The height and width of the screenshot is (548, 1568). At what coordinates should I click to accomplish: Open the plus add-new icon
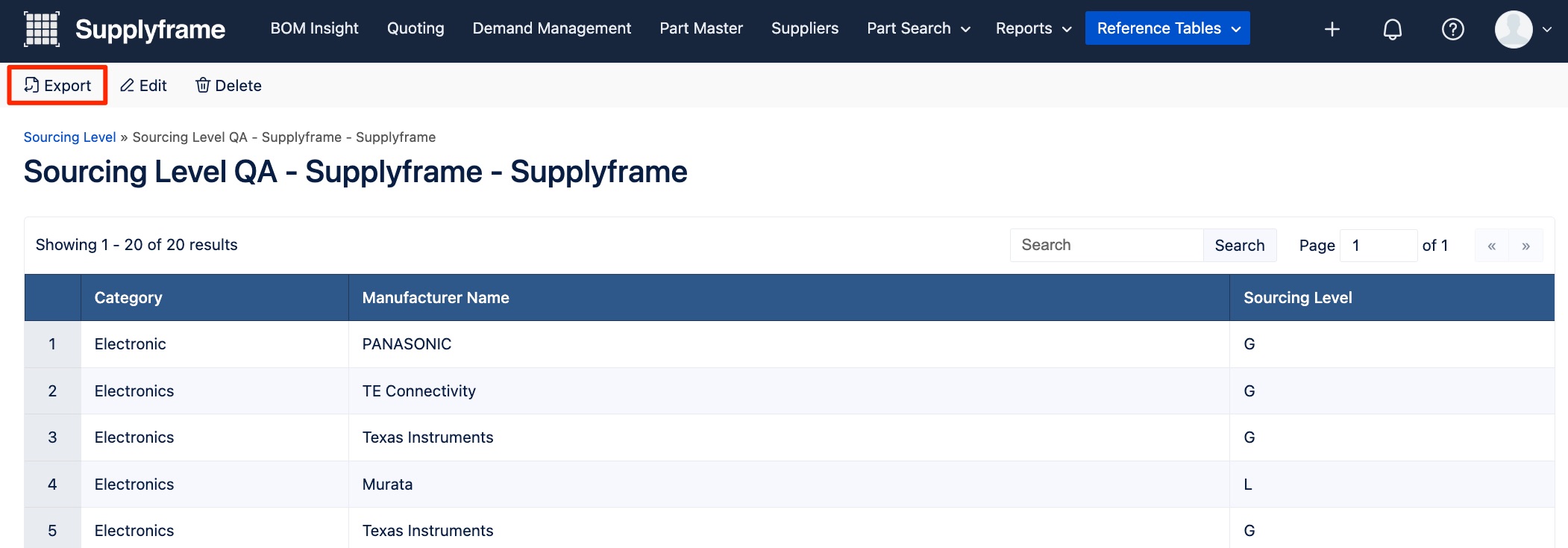(x=1332, y=29)
